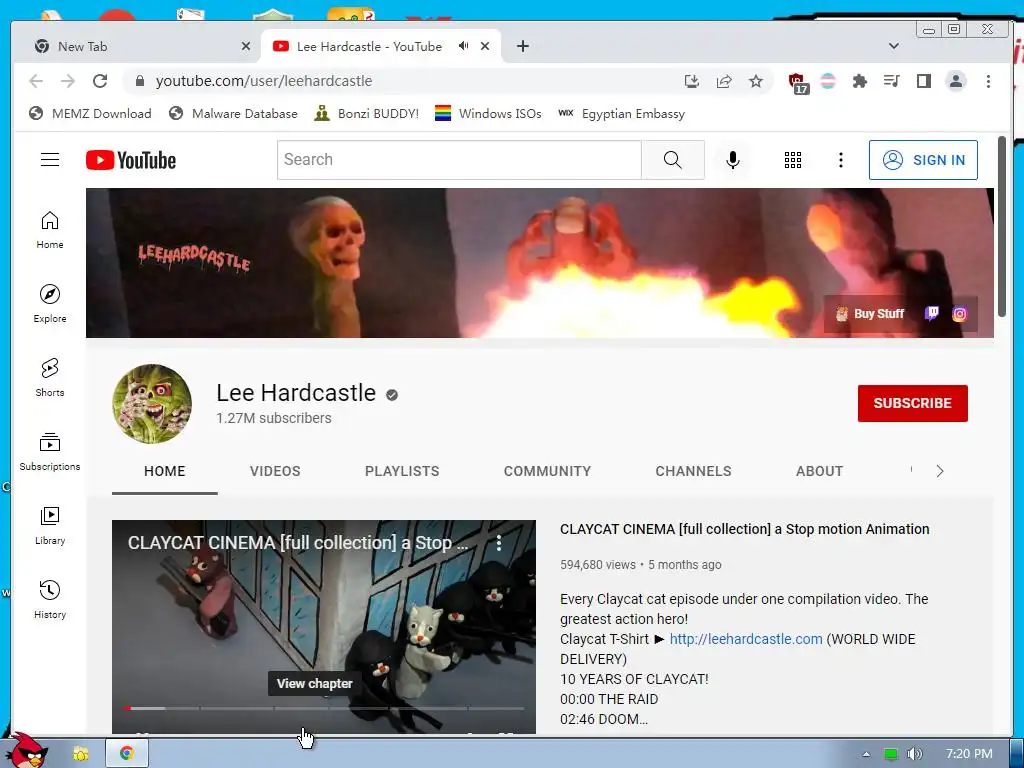Open the Buy Stuff banner link
The width and height of the screenshot is (1024, 768).
pos(871,313)
